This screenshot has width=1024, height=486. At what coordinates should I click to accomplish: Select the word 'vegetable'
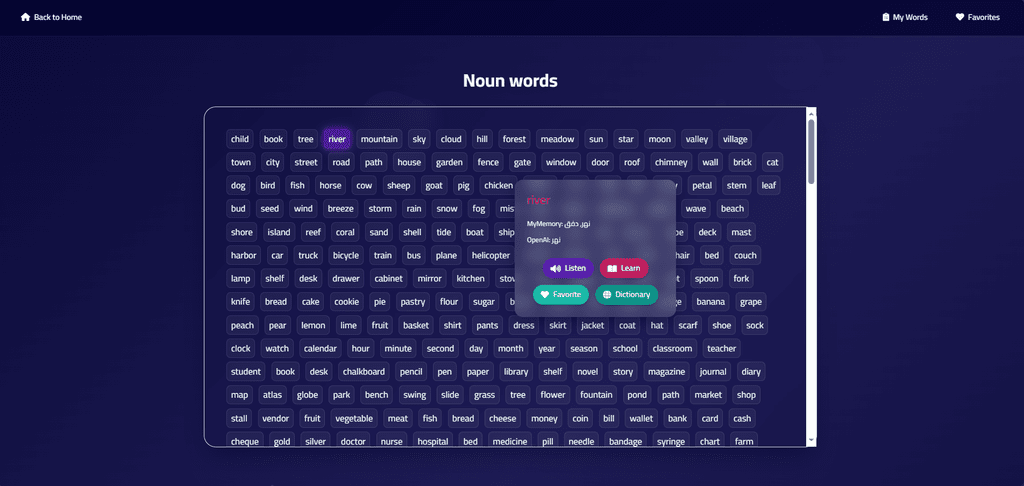[x=354, y=419]
